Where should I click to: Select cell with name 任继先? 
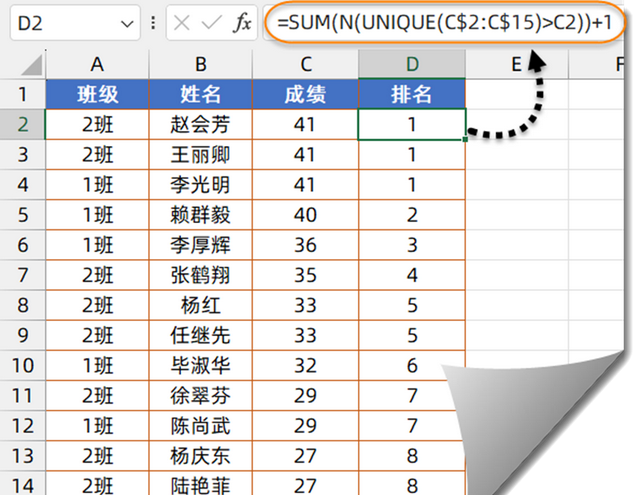[200, 335]
